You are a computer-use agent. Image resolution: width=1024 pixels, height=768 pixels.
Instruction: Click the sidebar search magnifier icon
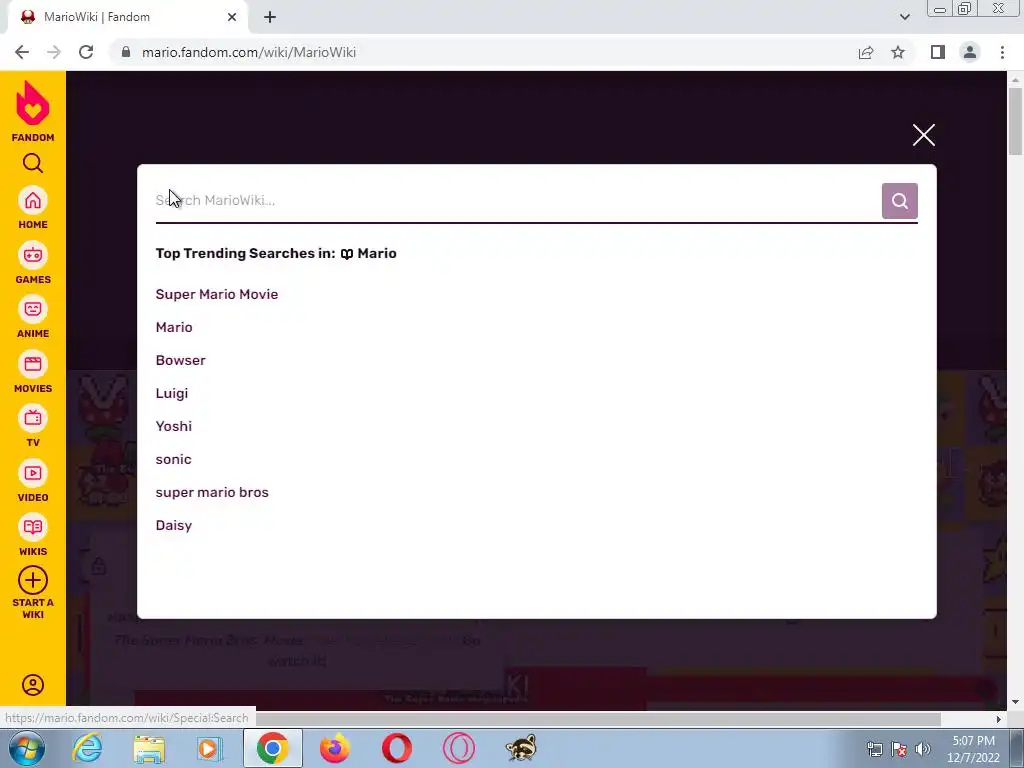tap(33, 163)
